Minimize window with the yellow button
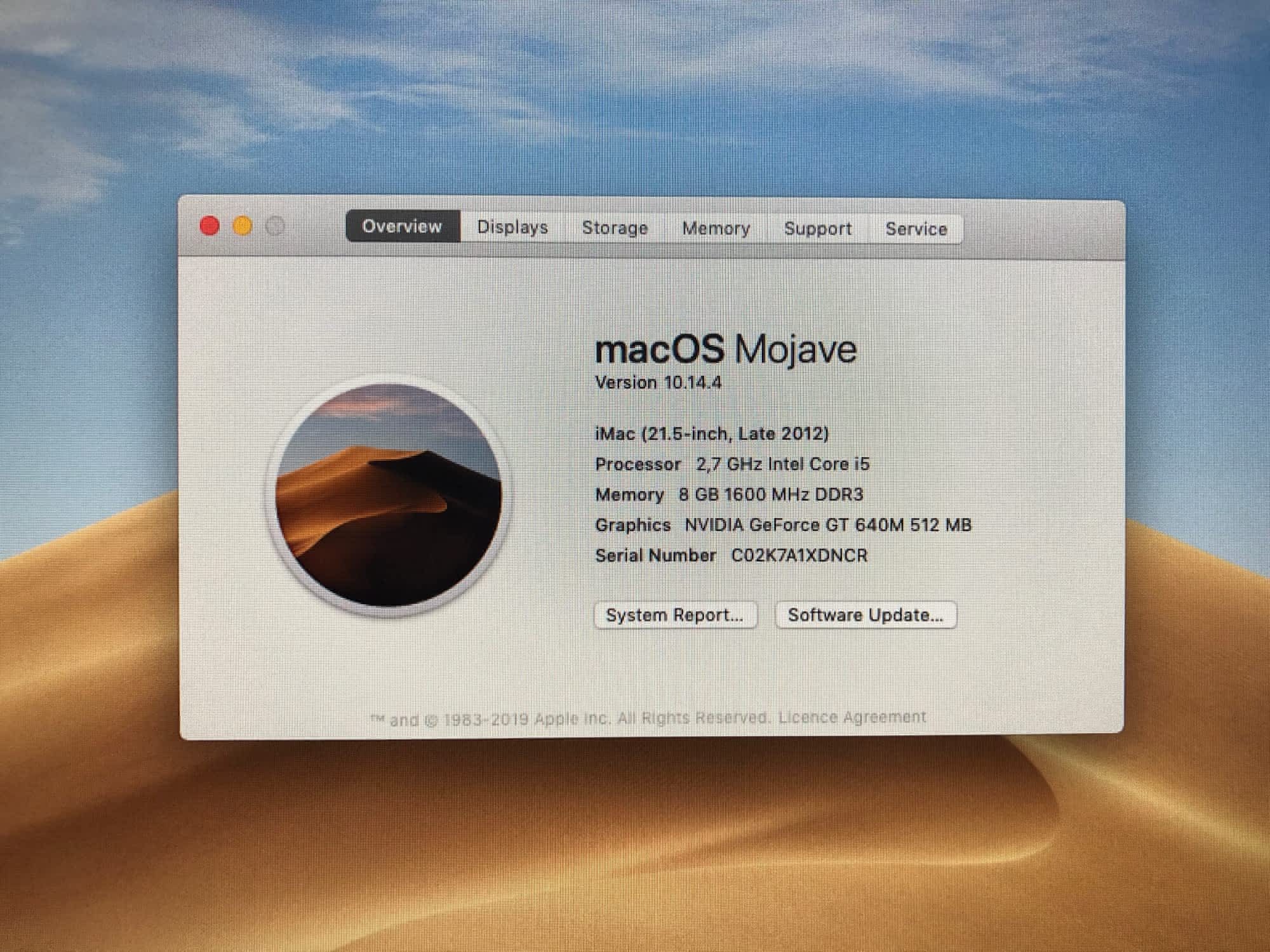Image resolution: width=1270 pixels, height=952 pixels. 243,226
